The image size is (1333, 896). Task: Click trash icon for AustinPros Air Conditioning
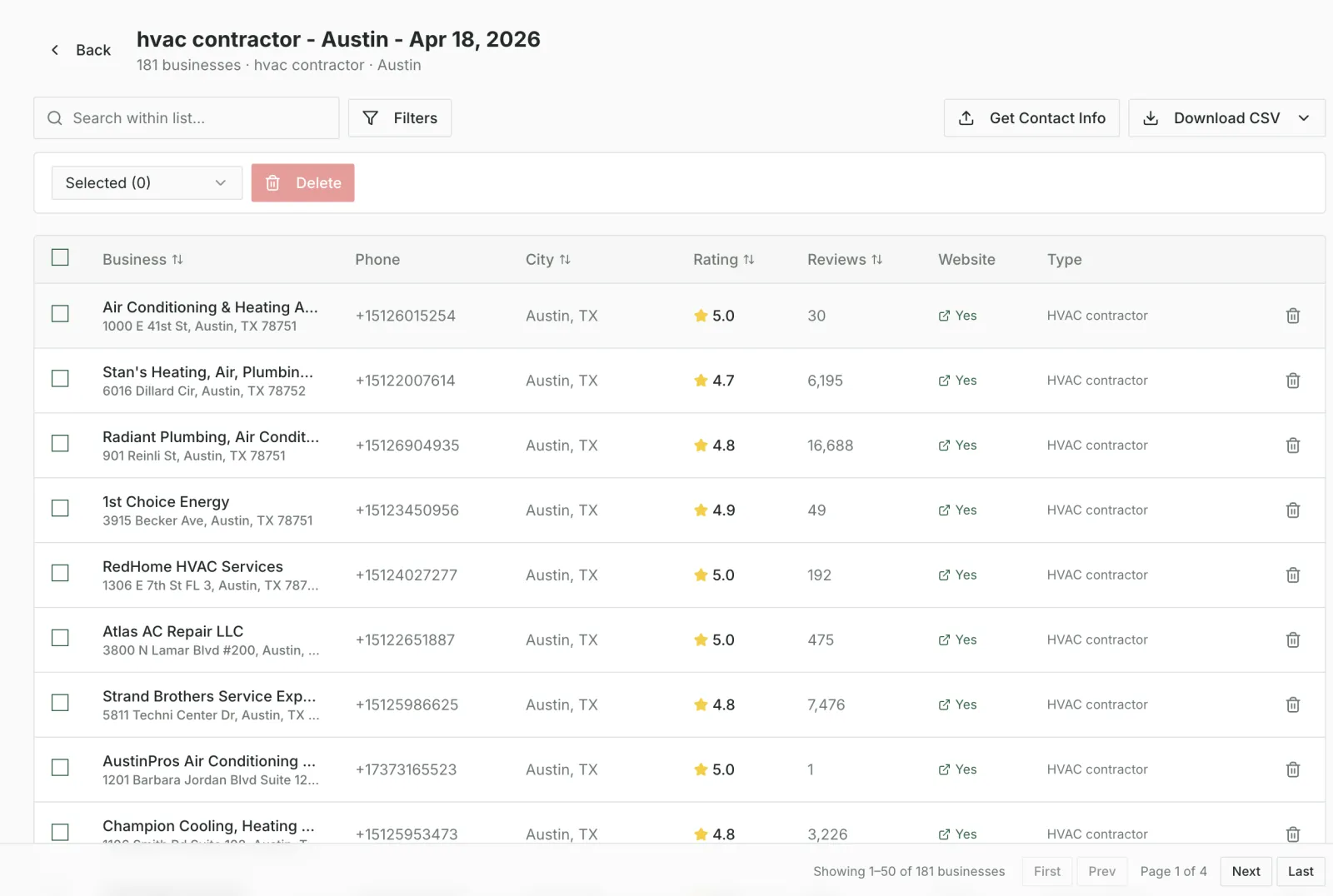tap(1293, 770)
